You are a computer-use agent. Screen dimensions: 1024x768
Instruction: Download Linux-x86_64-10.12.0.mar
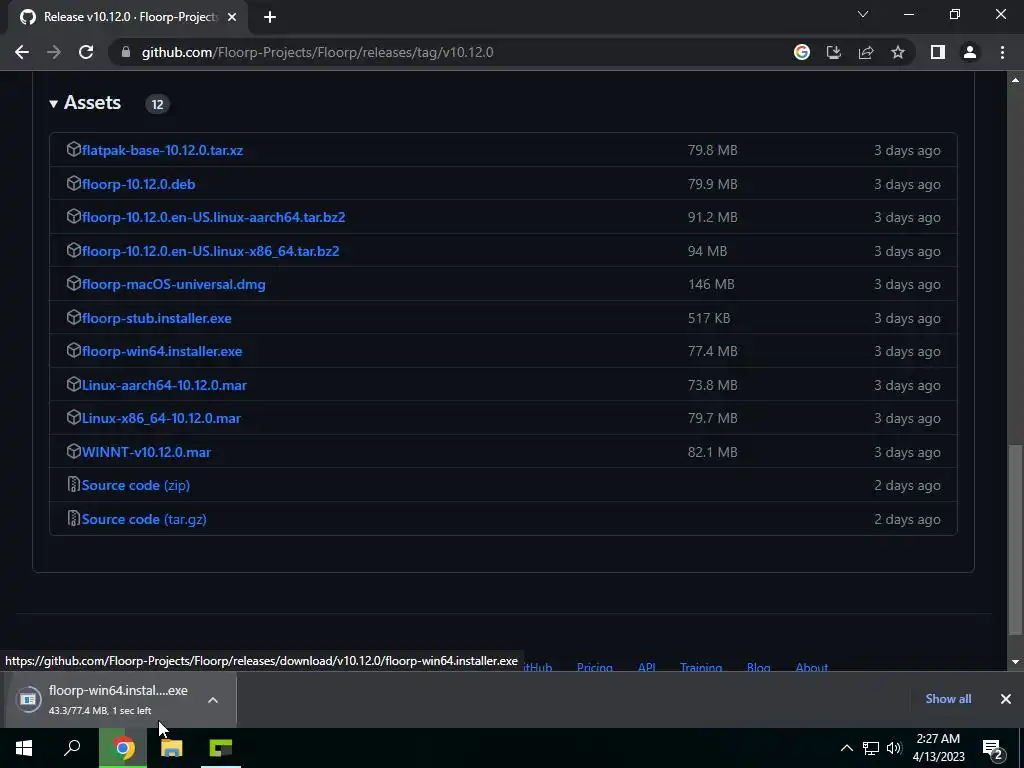[x=161, y=419]
